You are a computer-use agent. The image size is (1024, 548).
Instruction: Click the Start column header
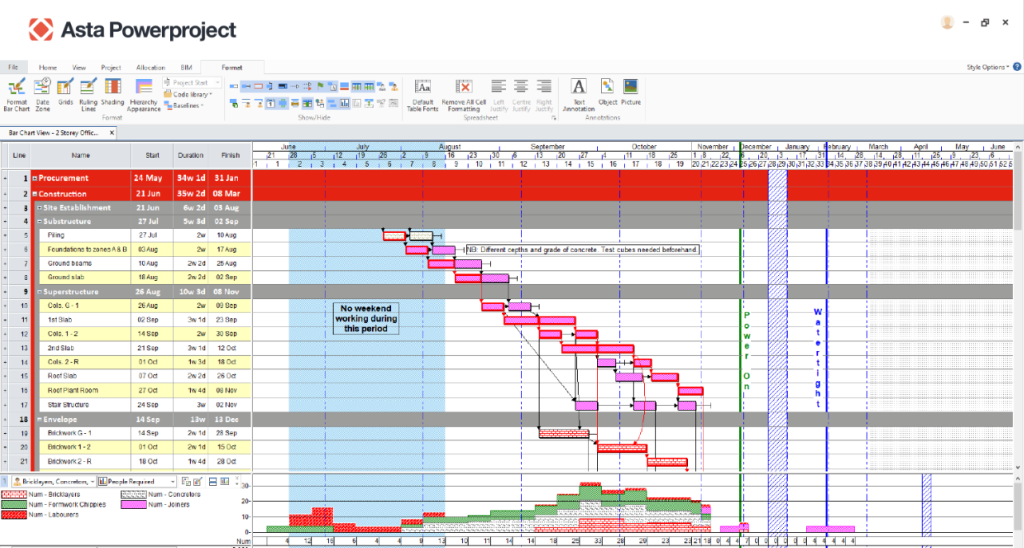click(152, 155)
